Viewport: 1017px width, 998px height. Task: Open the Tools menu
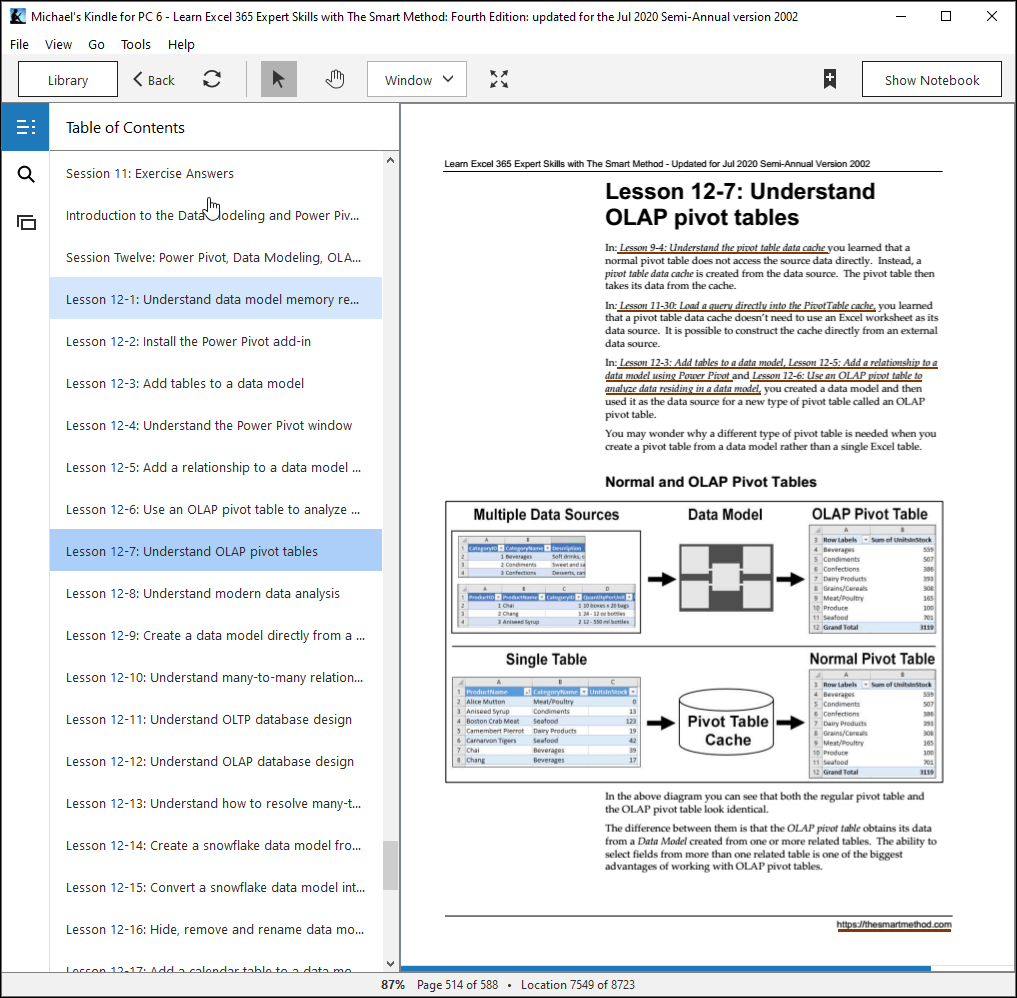(x=136, y=44)
